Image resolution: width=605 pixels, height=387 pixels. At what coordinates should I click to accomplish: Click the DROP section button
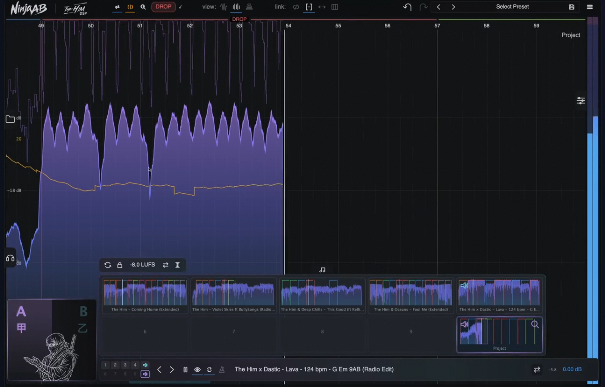tap(163, 7)
